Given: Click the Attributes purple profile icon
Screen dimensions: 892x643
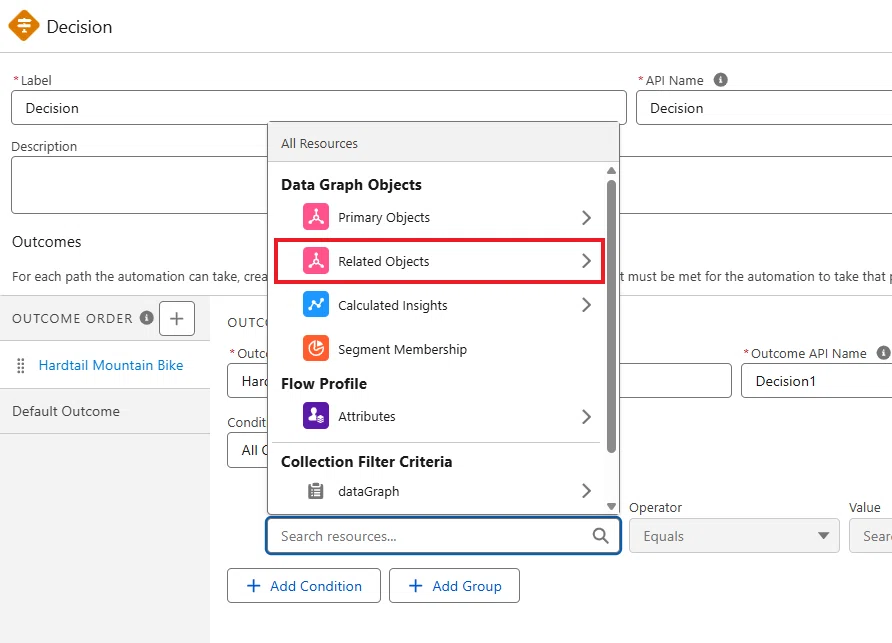Looking at the screenshot, I should (x=316, y=416).
